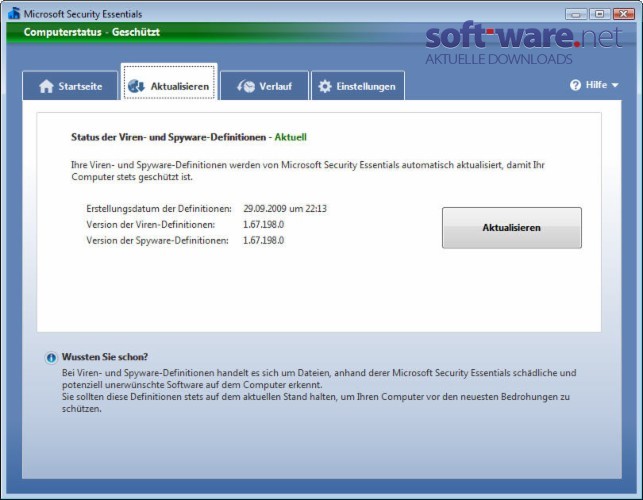Click the globe download icon on Aktualisieren tab
The height and width of the screenshot is (500, 643).
[x=136, y=86]
